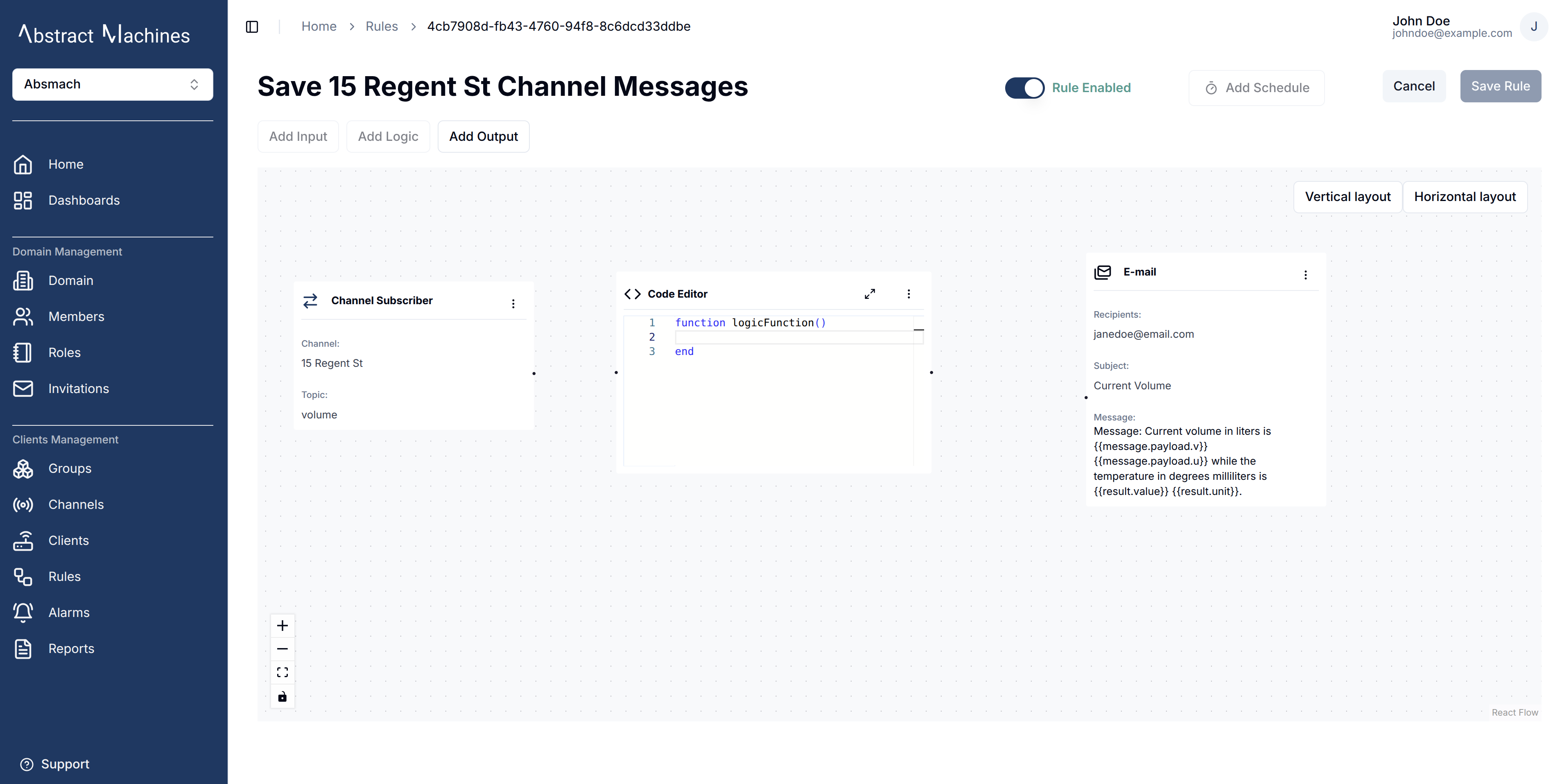
Task: Click the rule title heading
Action: click(x=503, y=86)
